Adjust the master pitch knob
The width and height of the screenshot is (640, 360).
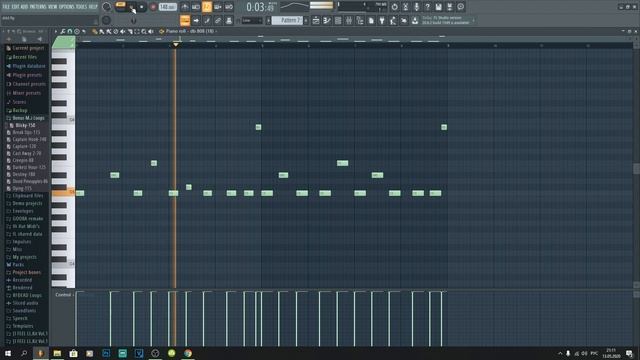106,20
